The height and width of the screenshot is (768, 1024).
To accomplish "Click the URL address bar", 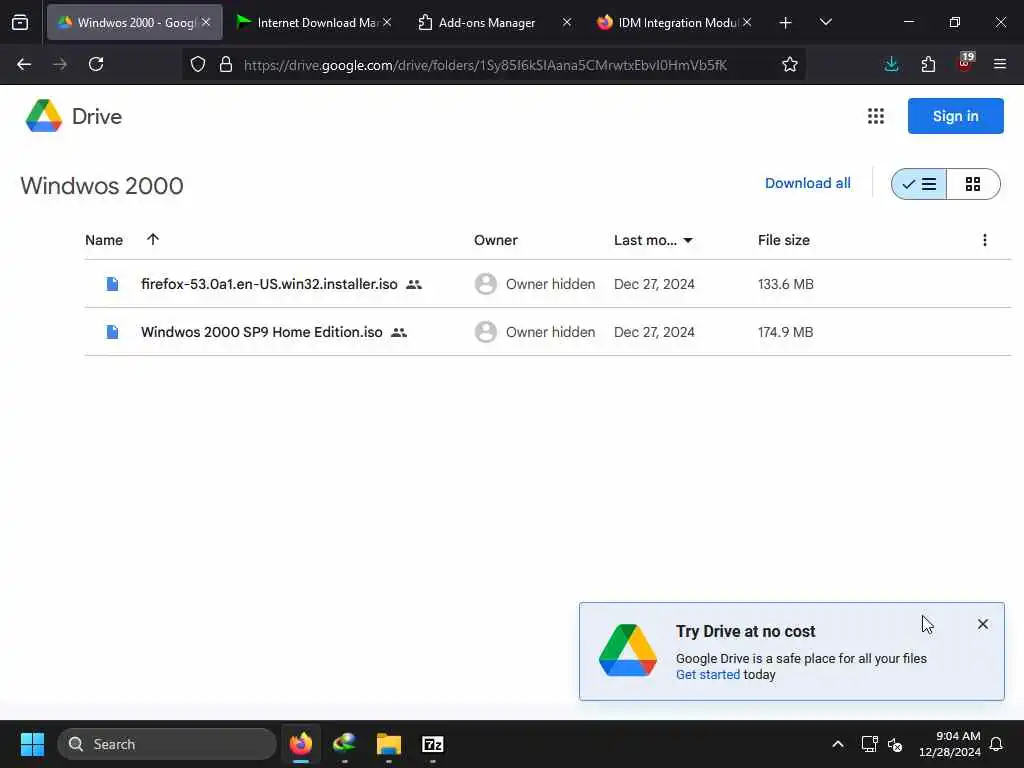I will 485,65.
